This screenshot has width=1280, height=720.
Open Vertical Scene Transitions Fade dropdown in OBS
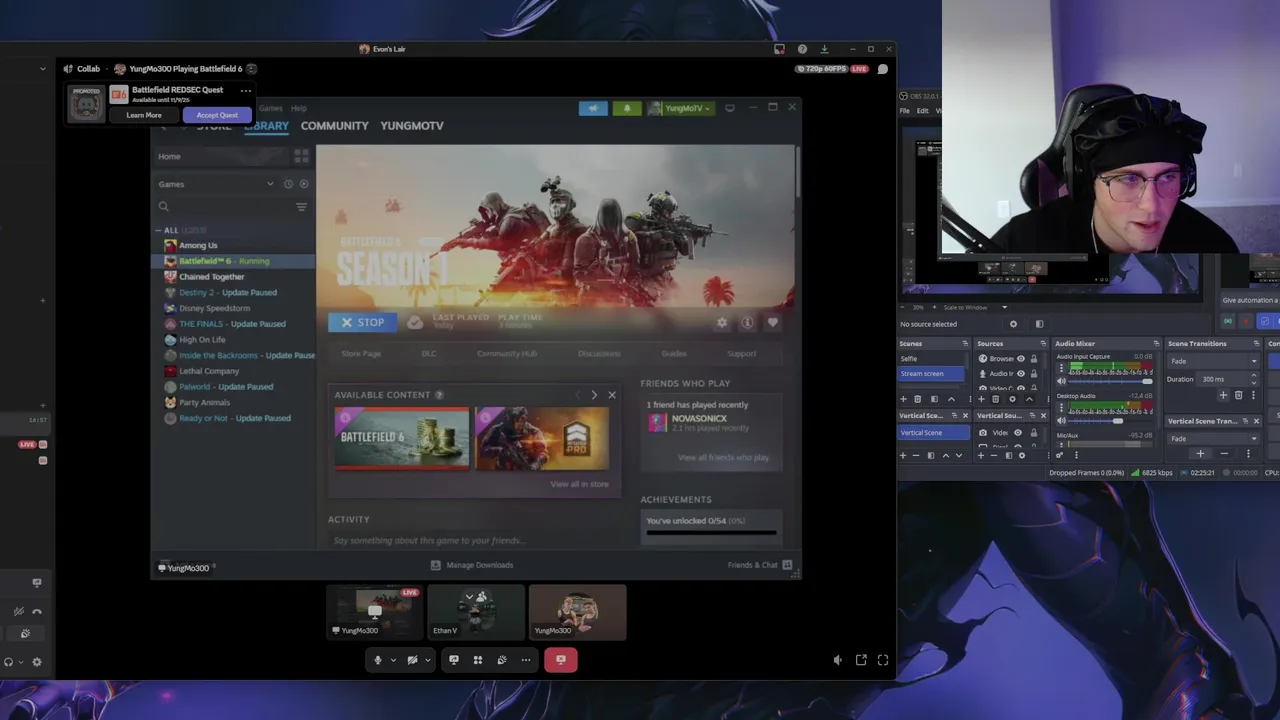1213,438
